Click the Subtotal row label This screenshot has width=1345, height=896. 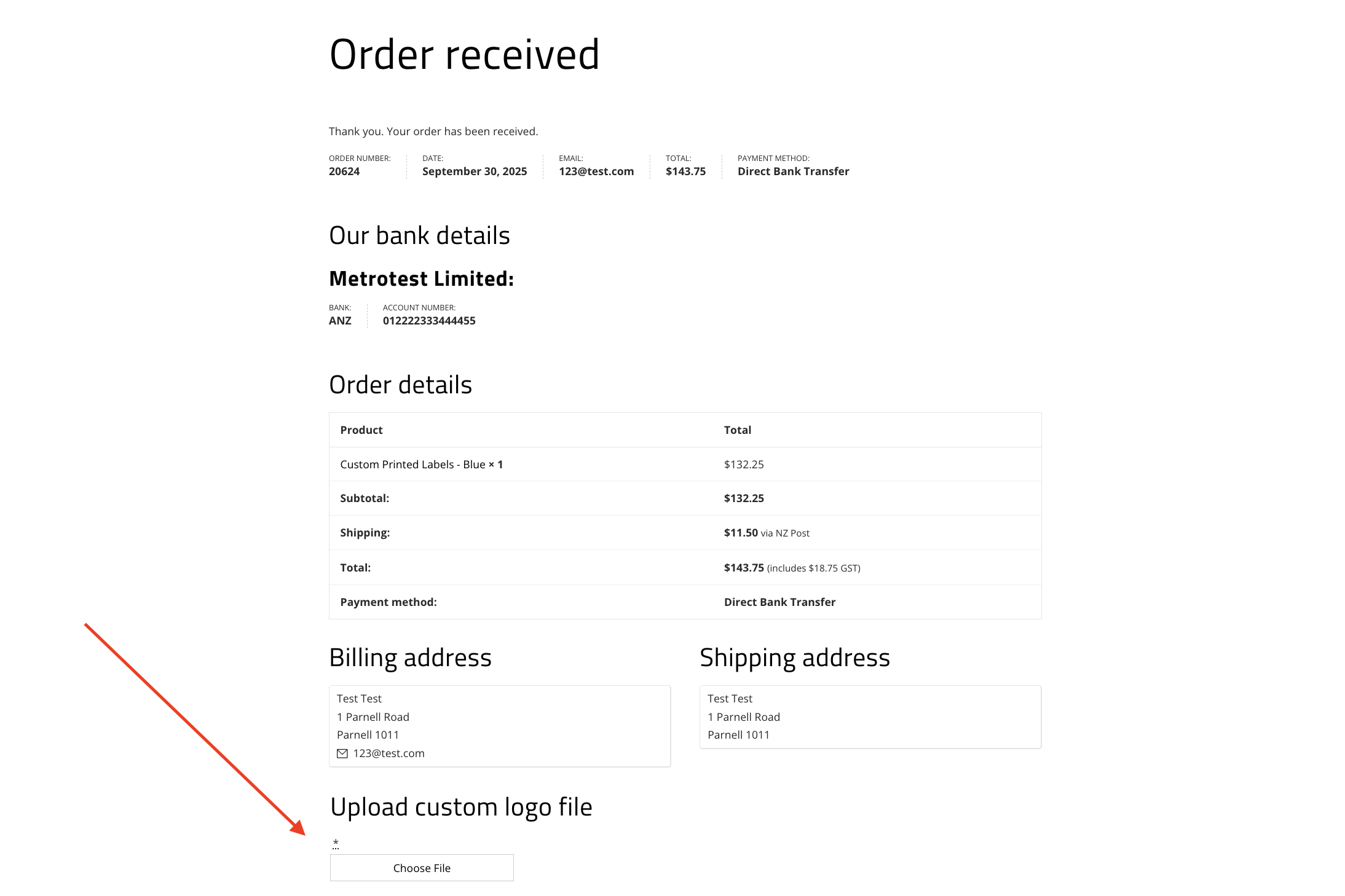click(x=365, y=498)
